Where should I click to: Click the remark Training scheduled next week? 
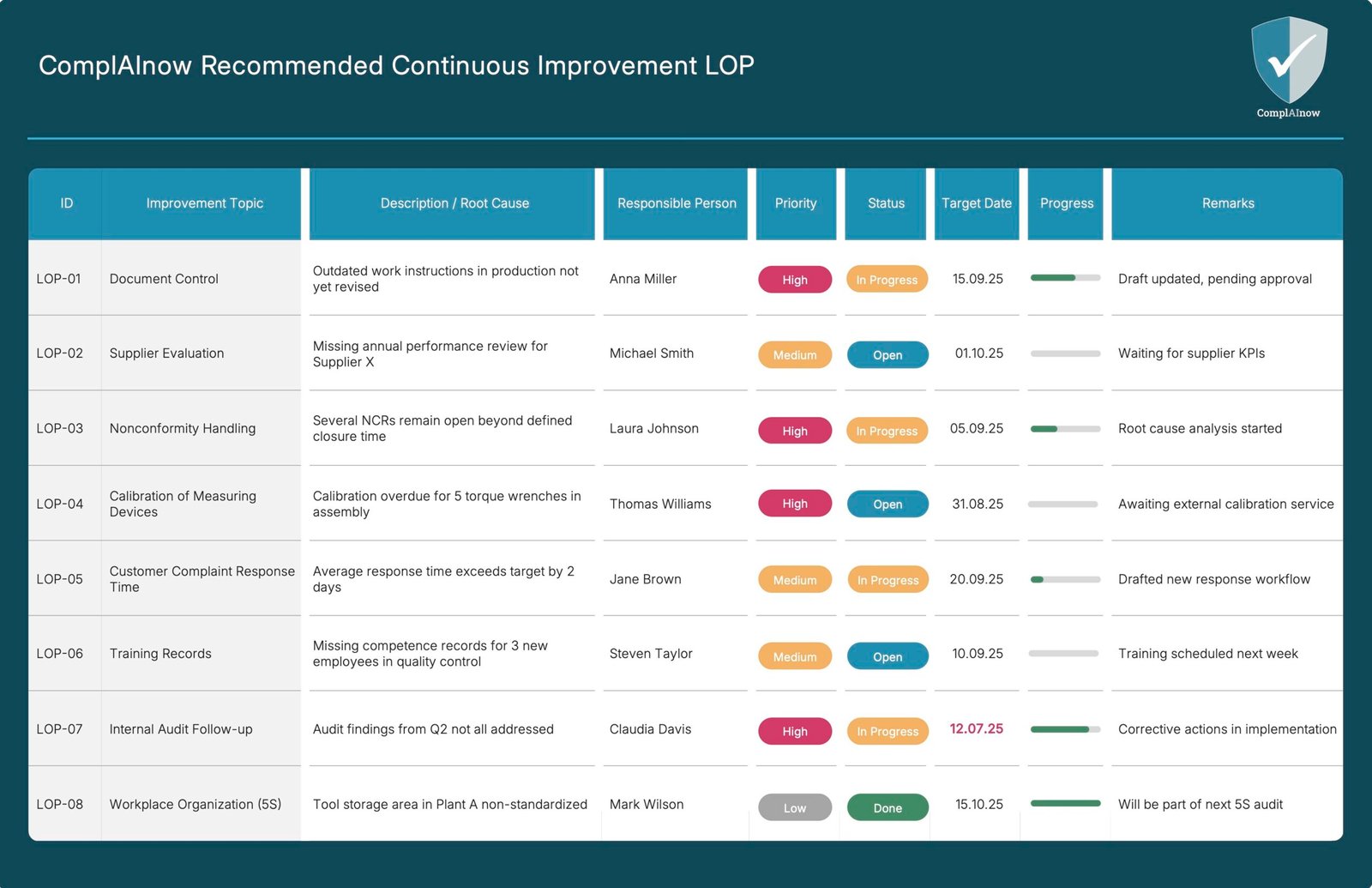pyautogui.click(x=1207, y=654)
